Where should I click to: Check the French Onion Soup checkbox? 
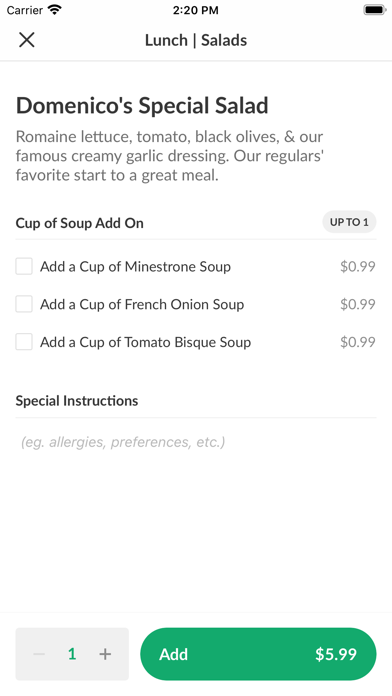pos(24,304)
